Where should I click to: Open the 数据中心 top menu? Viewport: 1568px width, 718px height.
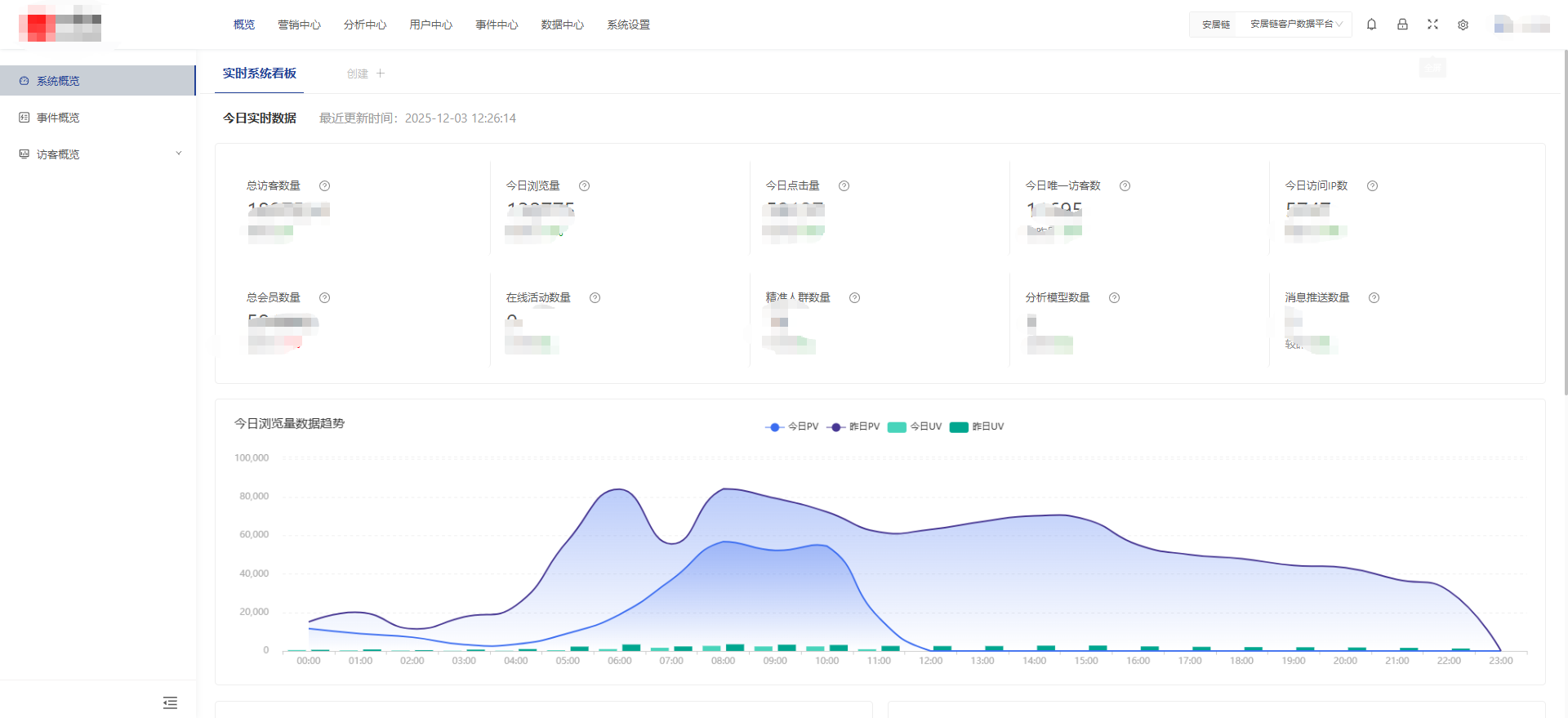pyautogui.click(x=563, y=25)
